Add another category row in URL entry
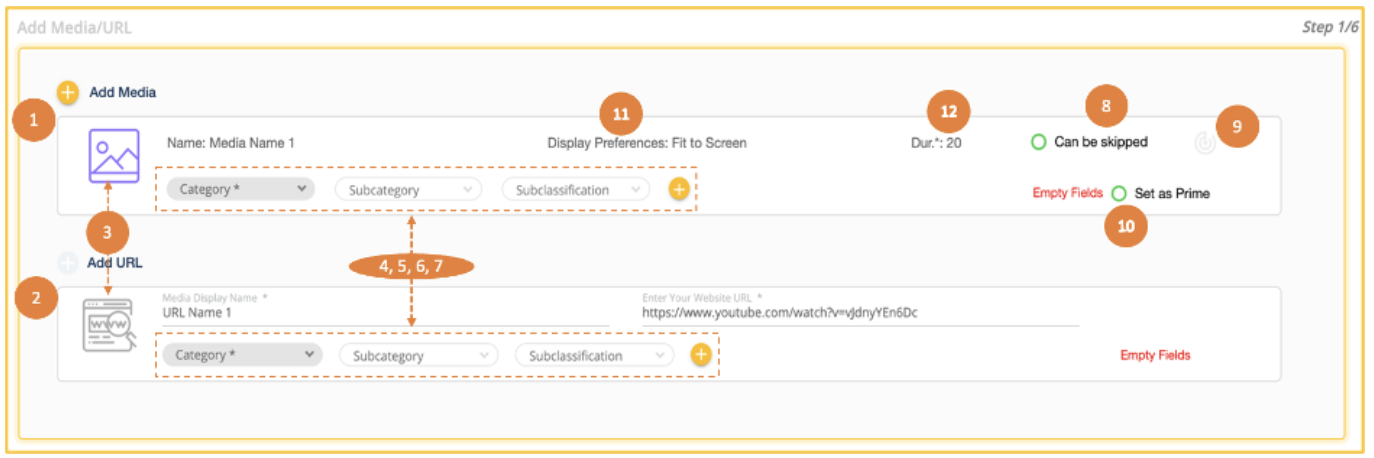The height and width of the screenshot is (458, 1374). [x=700, y=355]
